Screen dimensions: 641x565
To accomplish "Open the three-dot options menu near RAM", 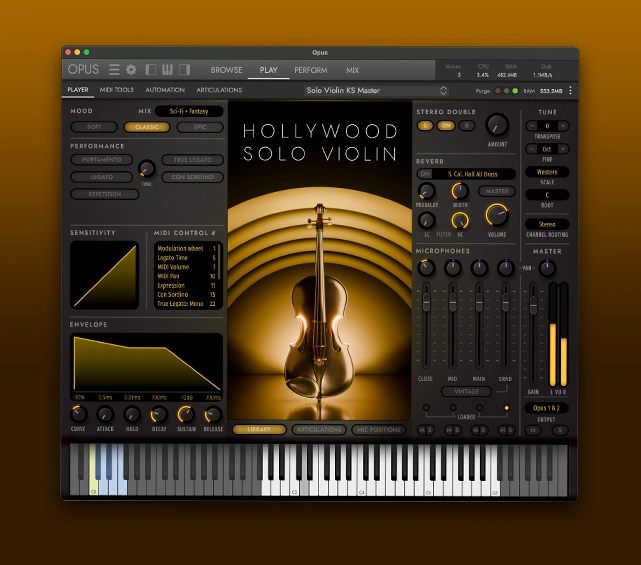I will [x=570, y=90].
